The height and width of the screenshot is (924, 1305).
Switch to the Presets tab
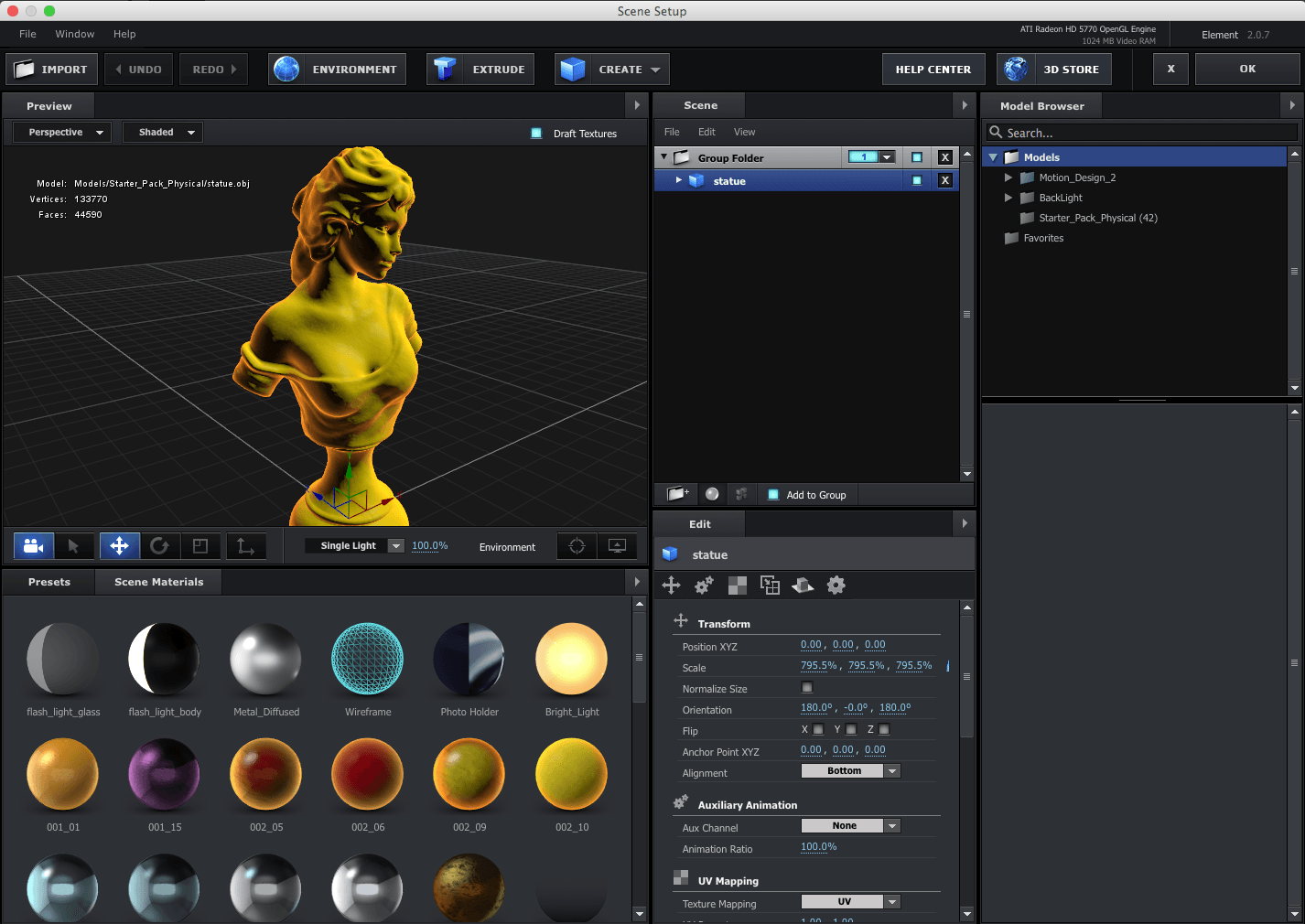pos(49,582)
